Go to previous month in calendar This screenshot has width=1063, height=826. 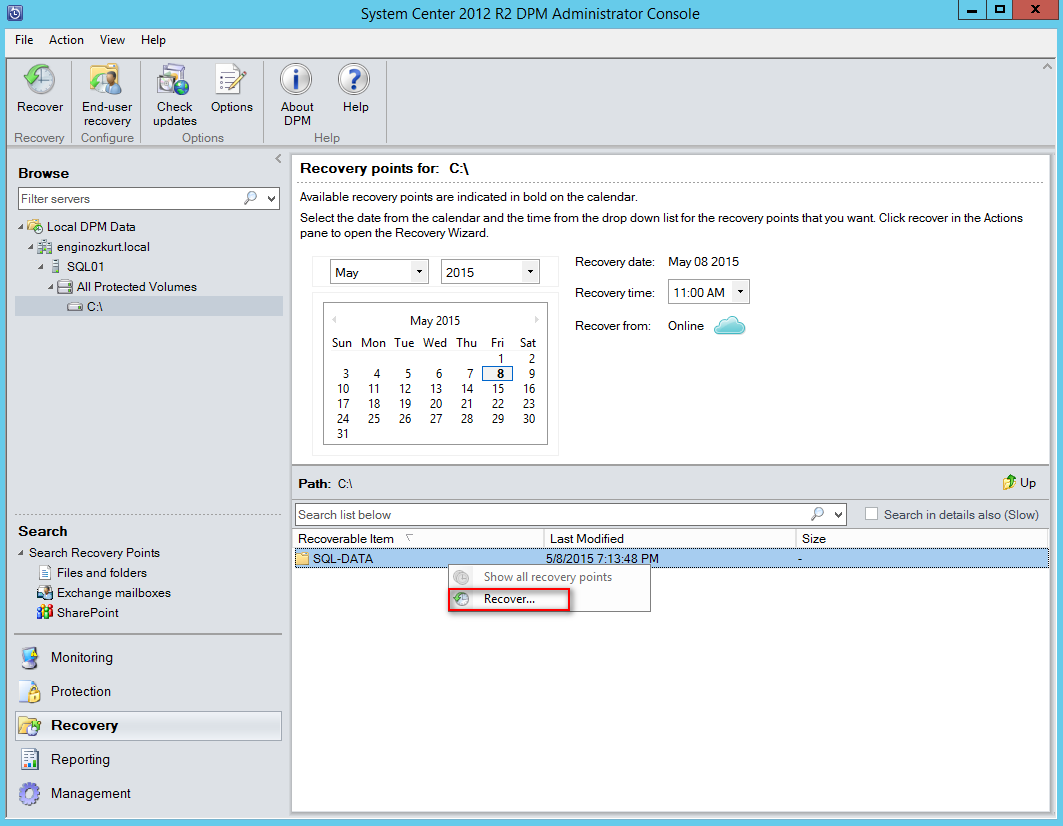(334, 319)
